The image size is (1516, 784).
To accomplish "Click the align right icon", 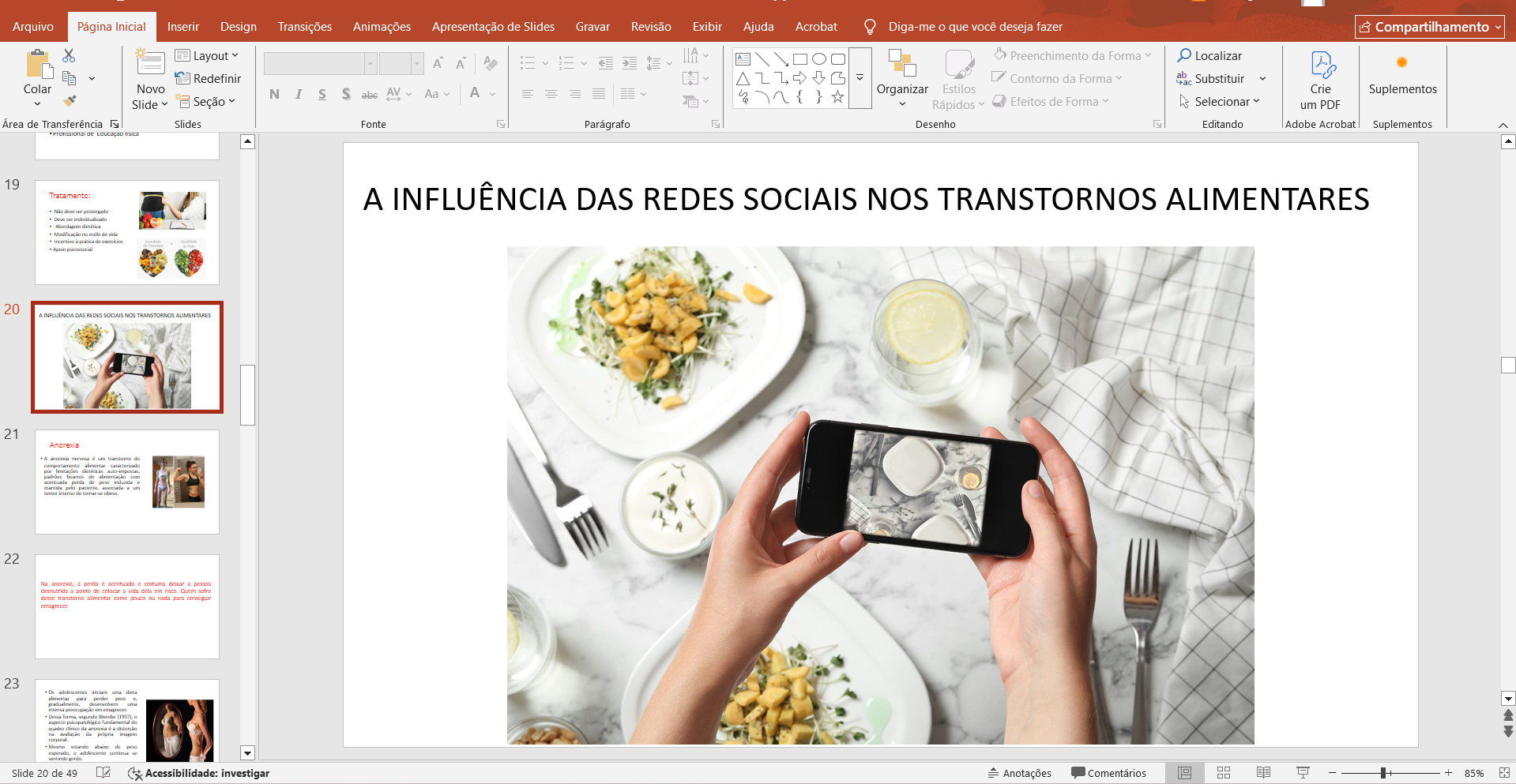I will pyautogui.click(x=575, y=94).
